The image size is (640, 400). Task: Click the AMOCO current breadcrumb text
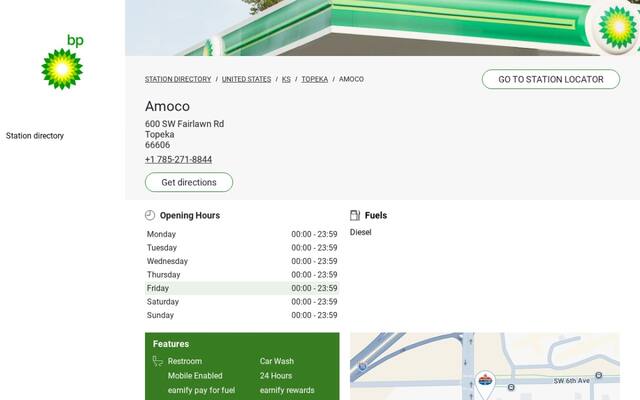pos(351,79)
